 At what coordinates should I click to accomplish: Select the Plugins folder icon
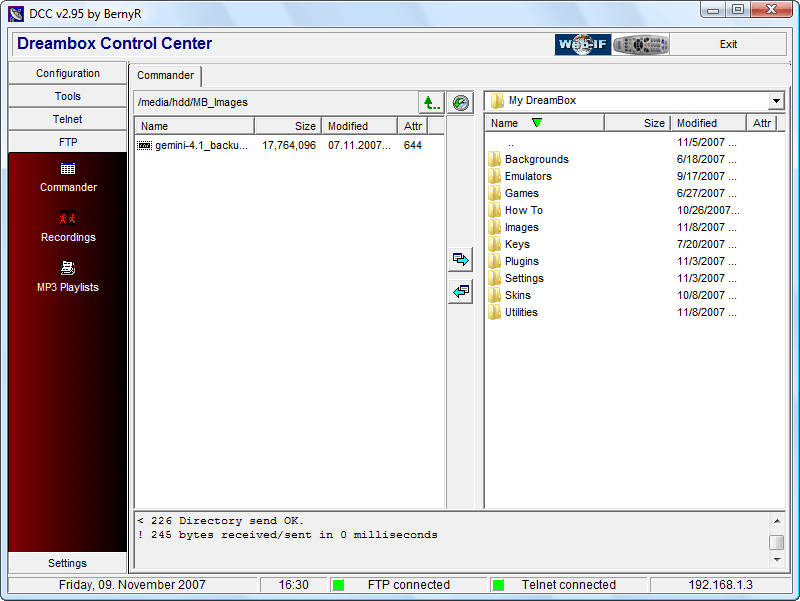click(x=494, y=261)
